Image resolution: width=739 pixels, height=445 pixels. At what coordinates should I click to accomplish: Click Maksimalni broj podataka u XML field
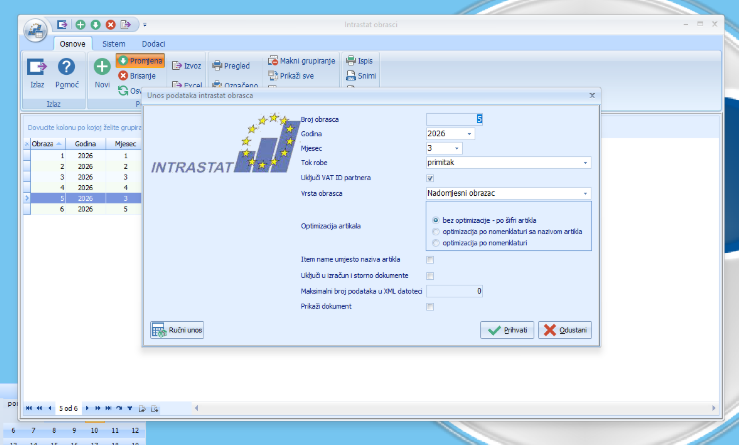[454, 291]
